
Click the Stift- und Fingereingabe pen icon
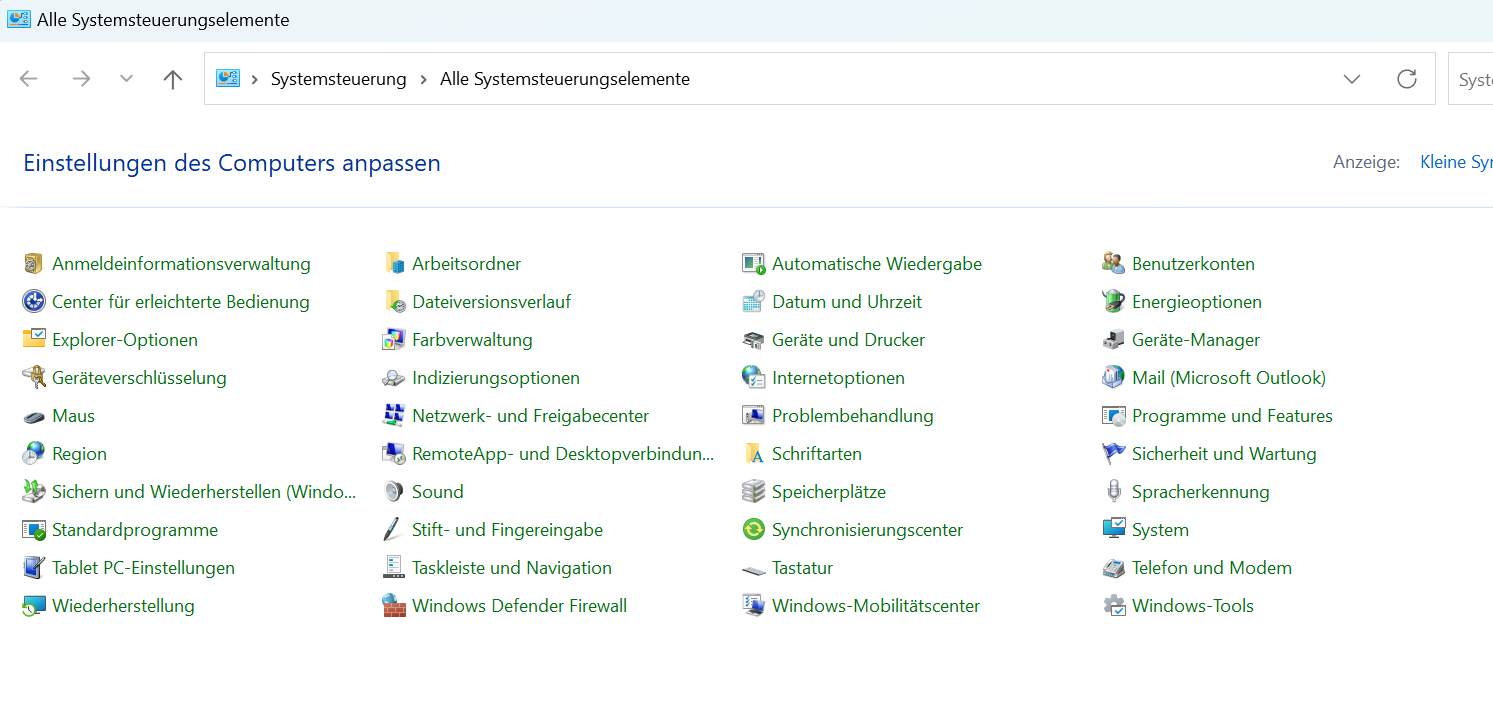pos(394,530)
